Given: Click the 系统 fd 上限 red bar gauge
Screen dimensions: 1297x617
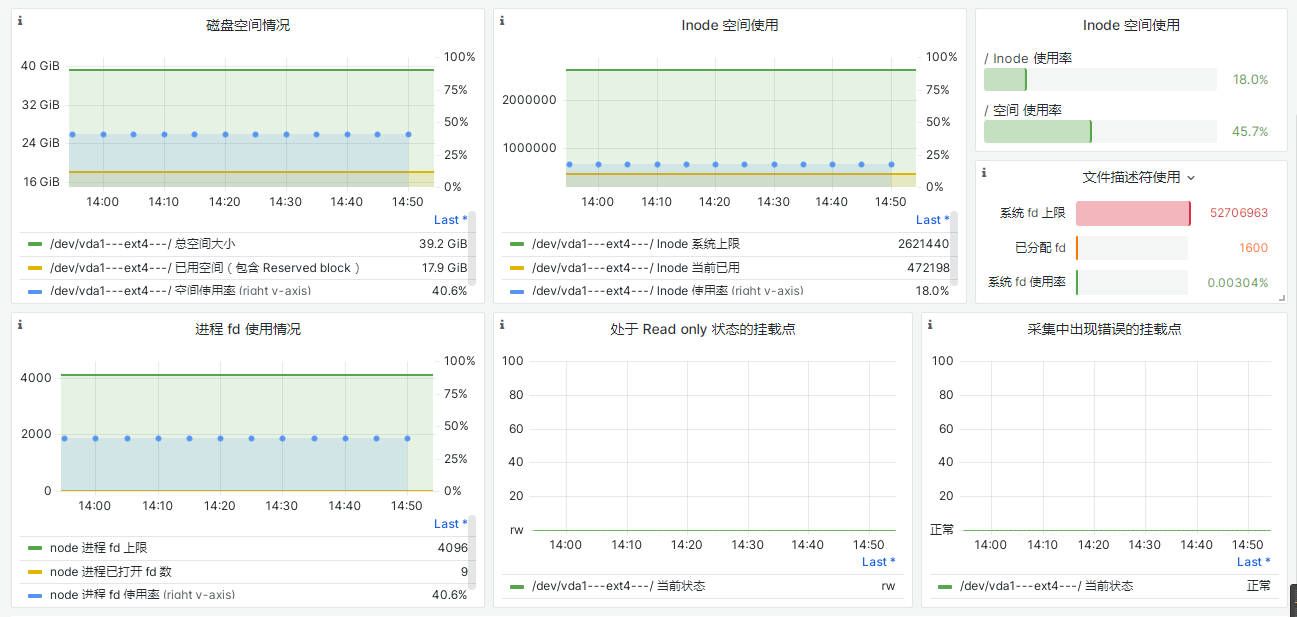Looking at the screenshot, I should 1133,213.
